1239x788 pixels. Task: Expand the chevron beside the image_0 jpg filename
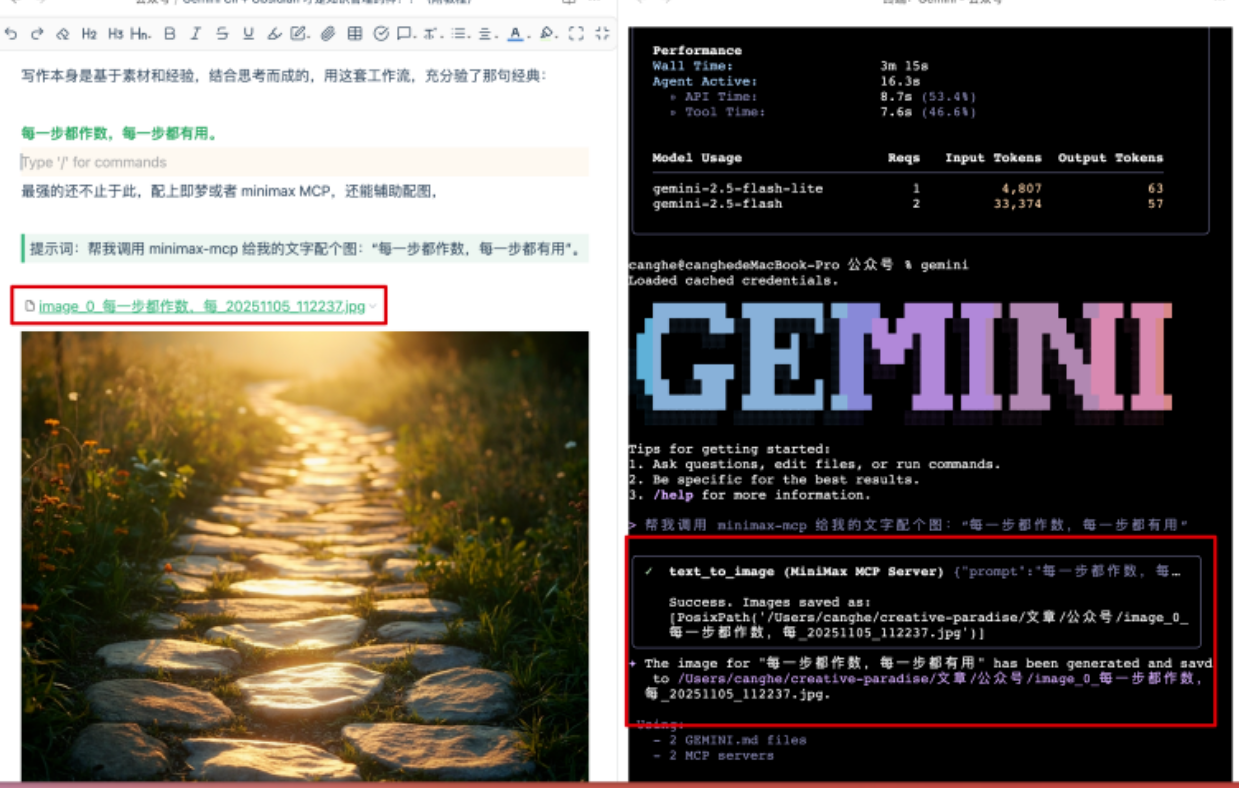click(373, 307)
